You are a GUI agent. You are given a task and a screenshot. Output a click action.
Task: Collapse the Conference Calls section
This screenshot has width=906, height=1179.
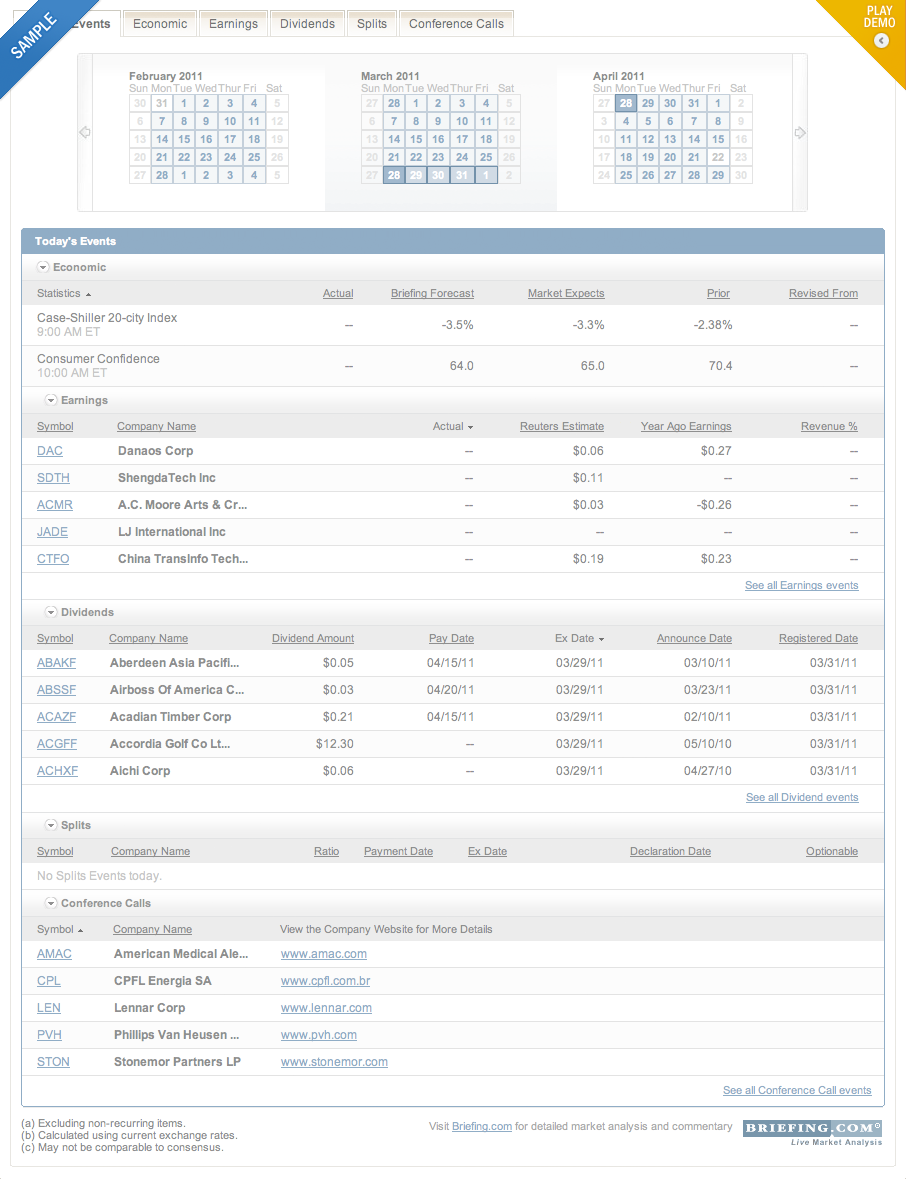coord(51,903)
